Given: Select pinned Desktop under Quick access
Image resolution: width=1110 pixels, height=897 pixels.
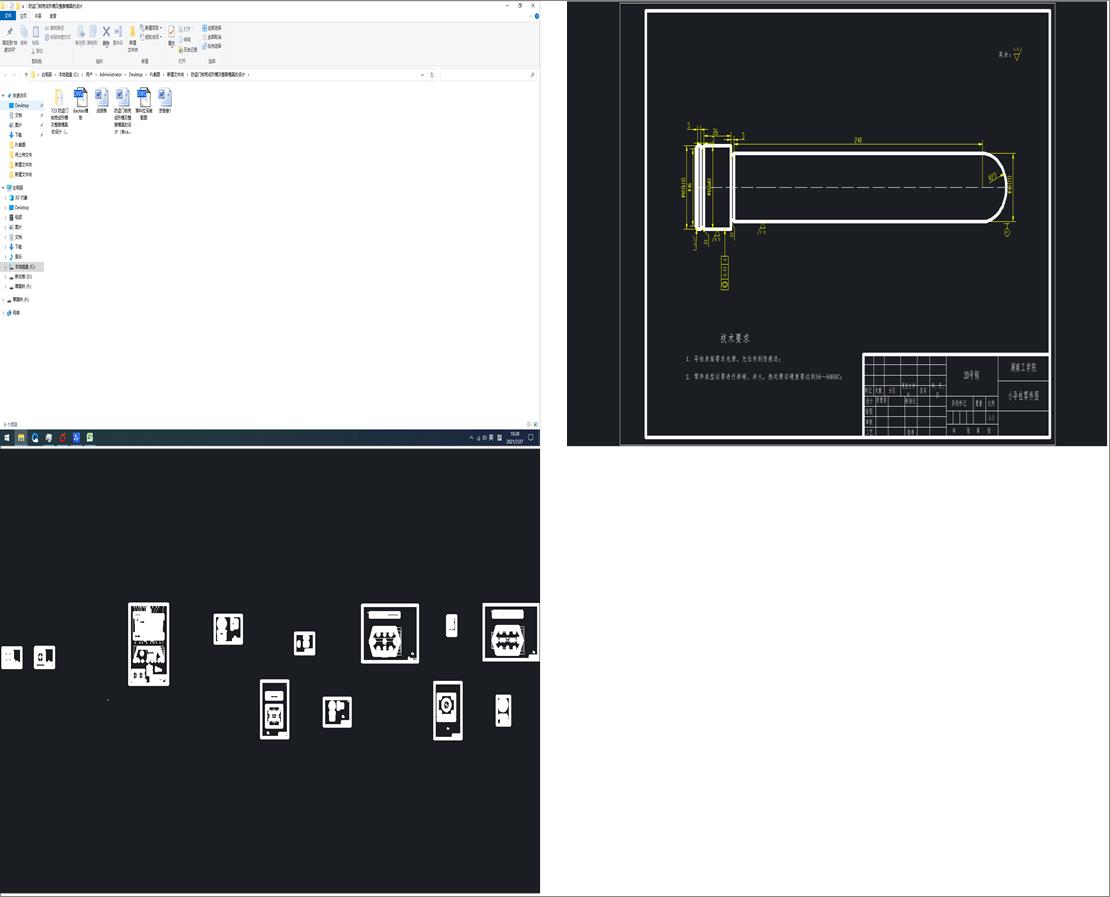Looking at the screenshot, I should (x=22, y=105).
